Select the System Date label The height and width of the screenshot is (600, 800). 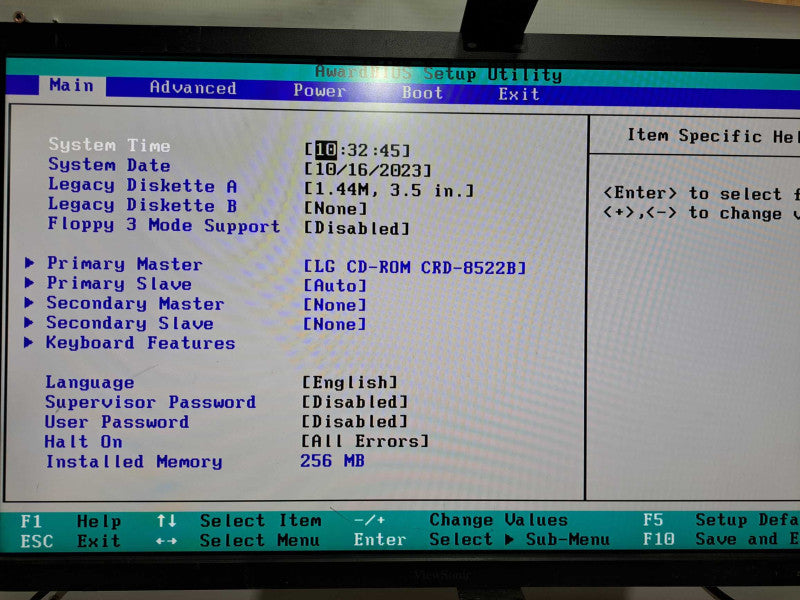109,165
